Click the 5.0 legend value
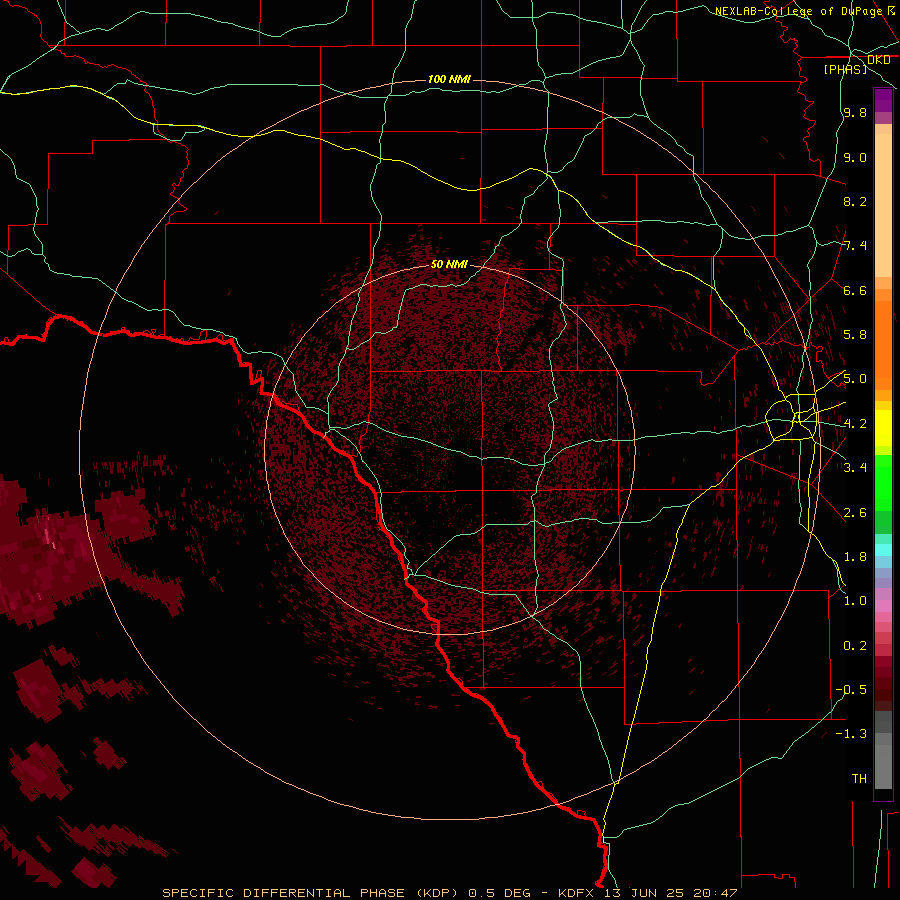Viewport: 900px width, 900px height. click(855, 379)
